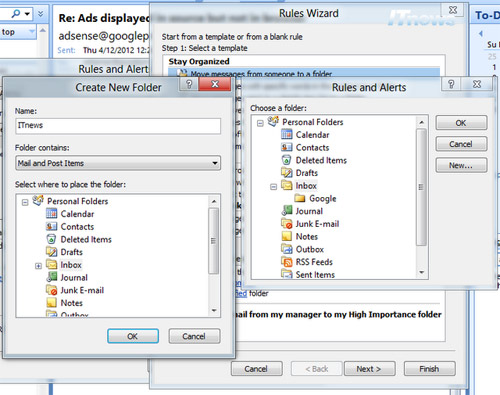The image size is (500, 395).
Task: Click help question mark in Rules and Alerts dialog
Action: point(451,84)
